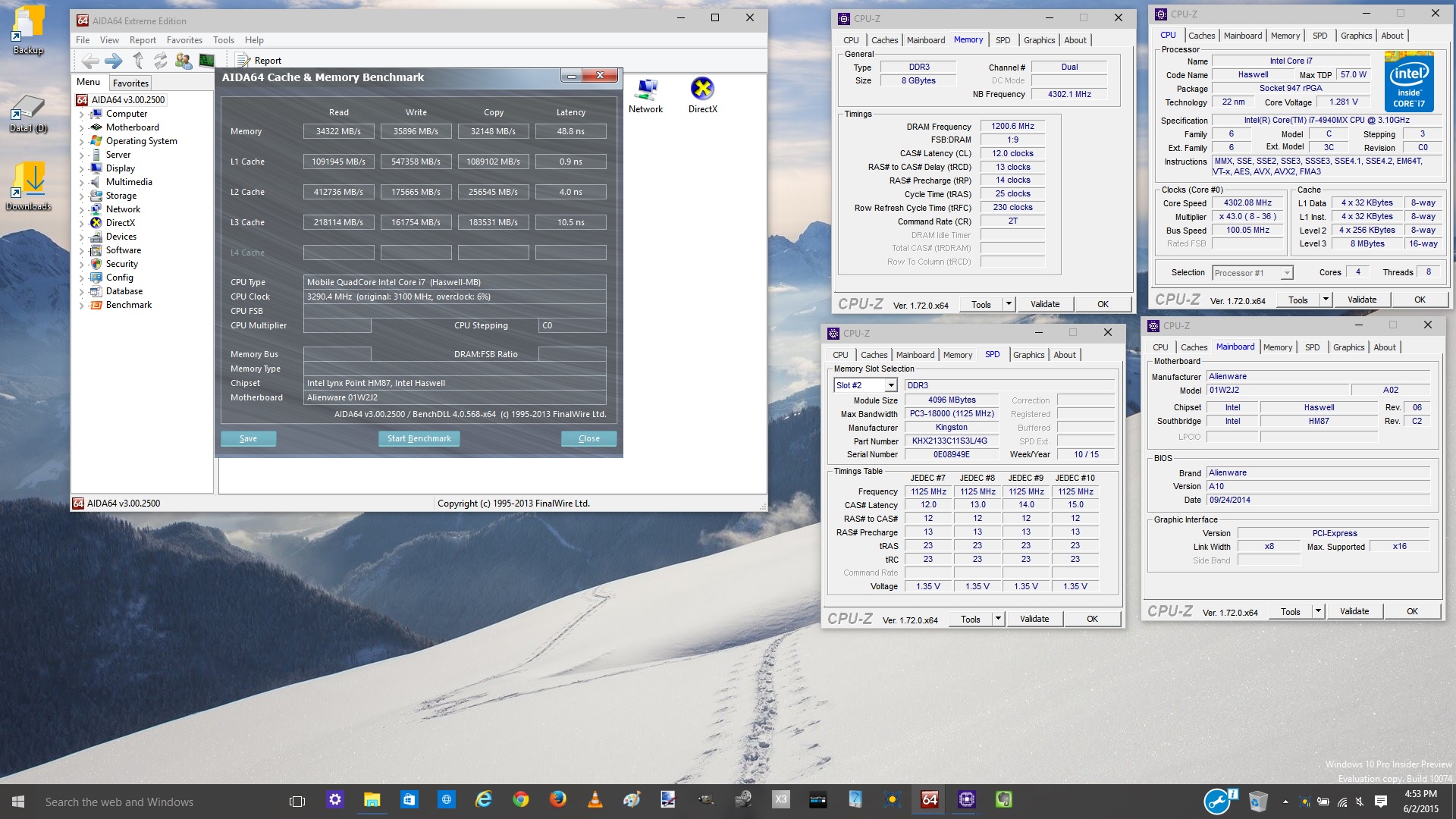This screenshot has height=819, width=1456.
Task: Open the Action Center notification tray icon
Action: (x=1381, y=802)
